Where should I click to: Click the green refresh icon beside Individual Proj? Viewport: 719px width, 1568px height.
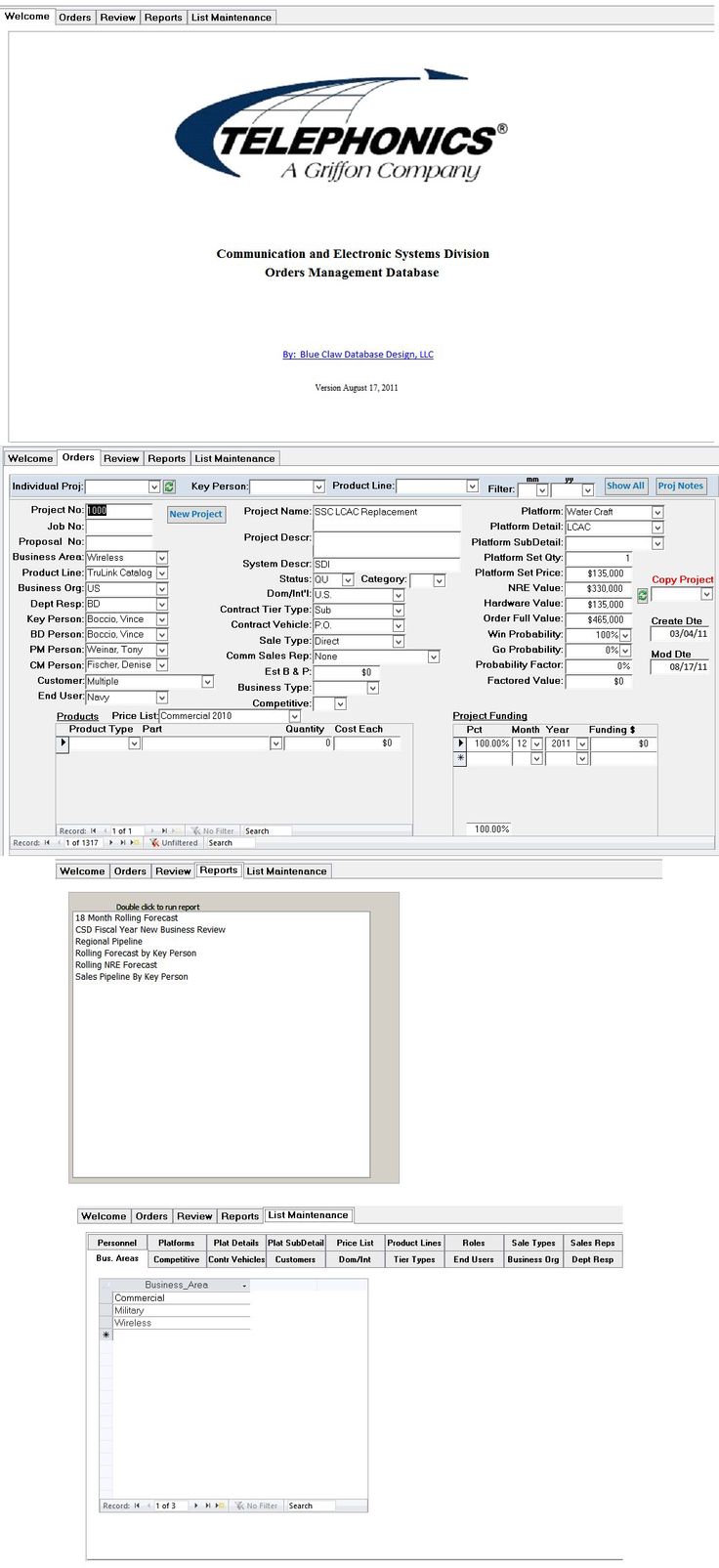pyautogui.click(x=169, y=487)
